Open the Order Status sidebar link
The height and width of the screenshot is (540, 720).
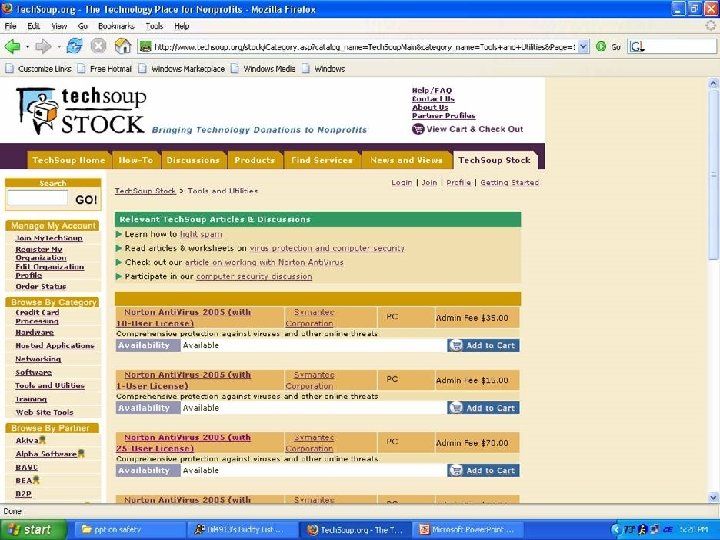point(41,287)
